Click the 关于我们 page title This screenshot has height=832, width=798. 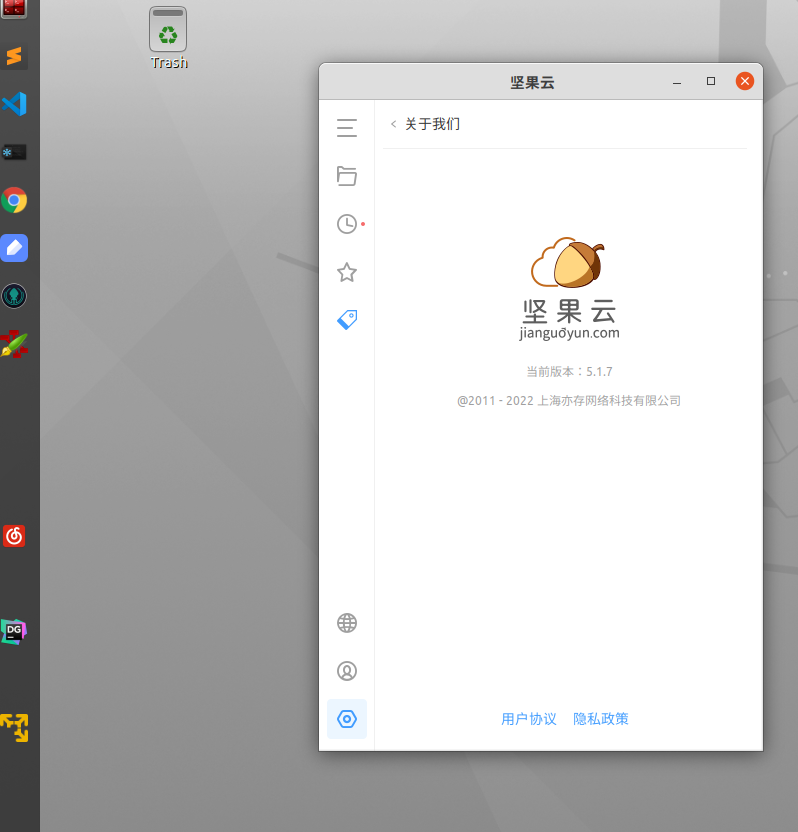tap(432, 124)
